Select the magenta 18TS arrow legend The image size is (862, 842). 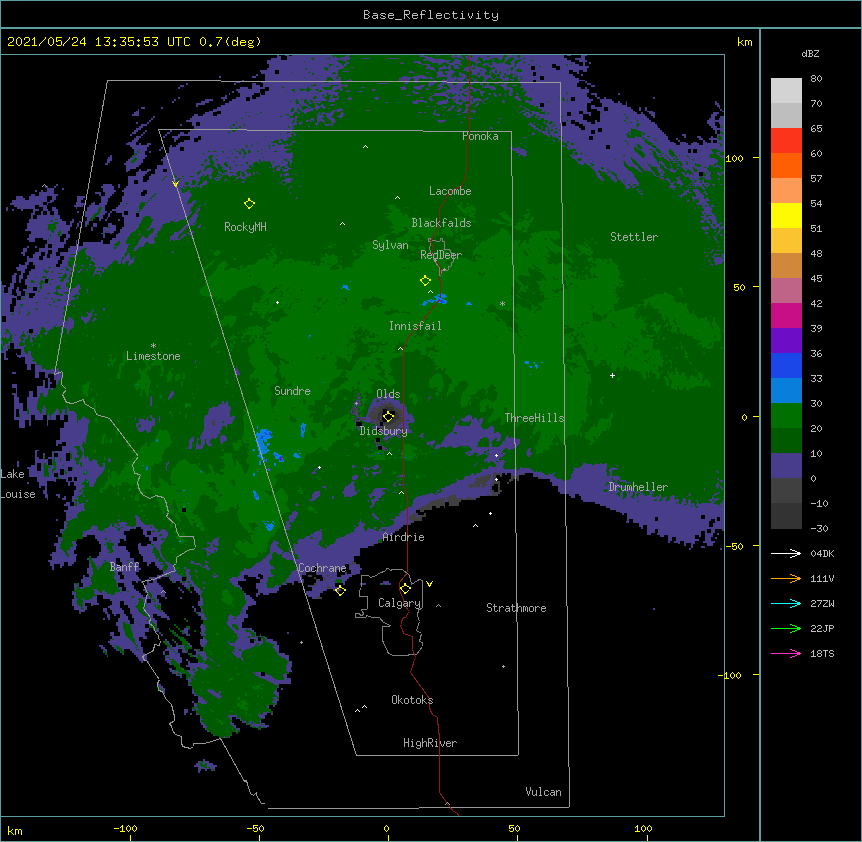click(x=786, y=653)
